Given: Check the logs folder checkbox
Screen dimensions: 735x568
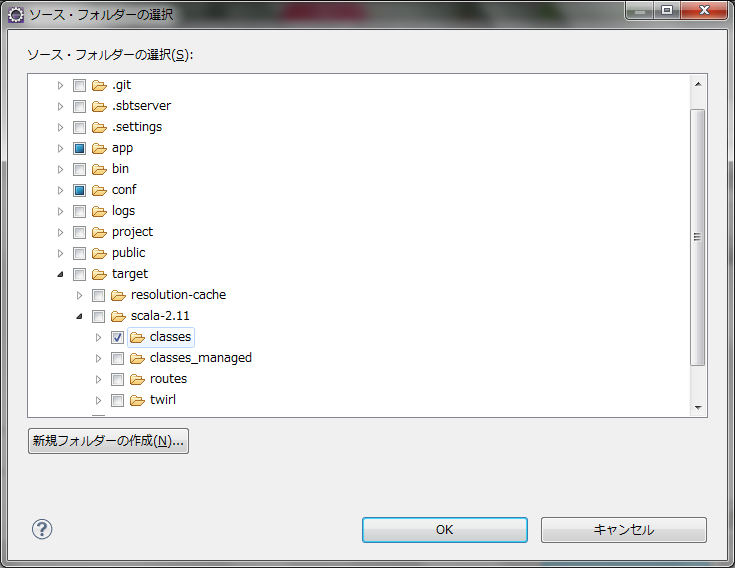Looking at the screenshot, I should pyautogui.click(x=79, y=211).
